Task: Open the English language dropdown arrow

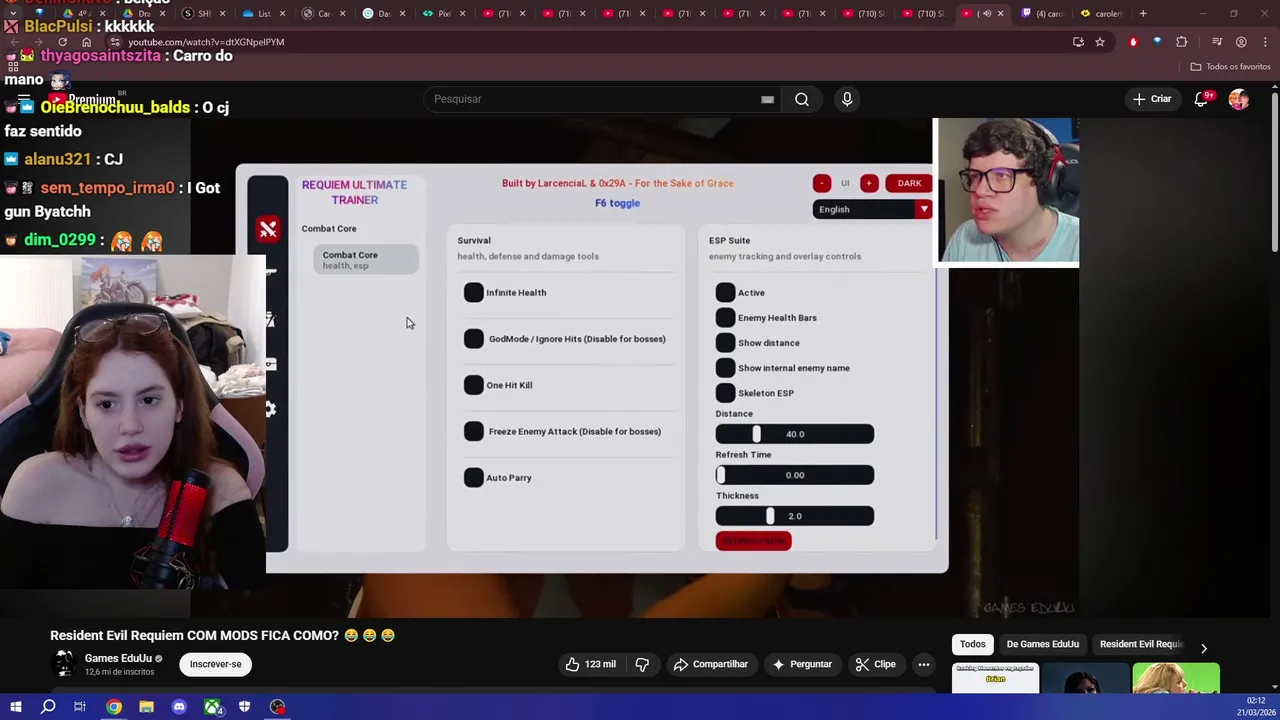Action: click(923, 209)
